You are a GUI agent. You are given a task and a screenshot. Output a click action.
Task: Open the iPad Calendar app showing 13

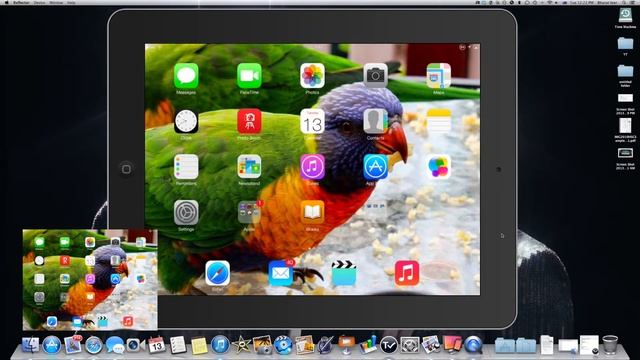point(312,121)
